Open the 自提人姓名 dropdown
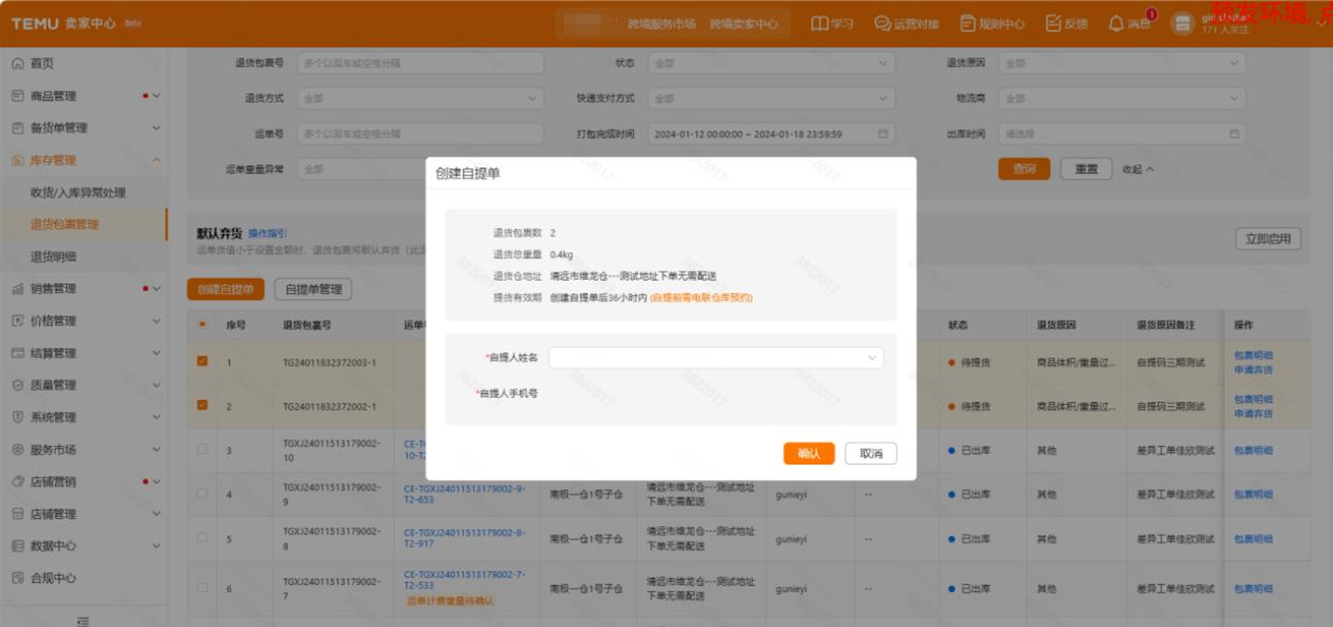Image resolution: width=1333 pixels, height=627 pixels. 715,357
